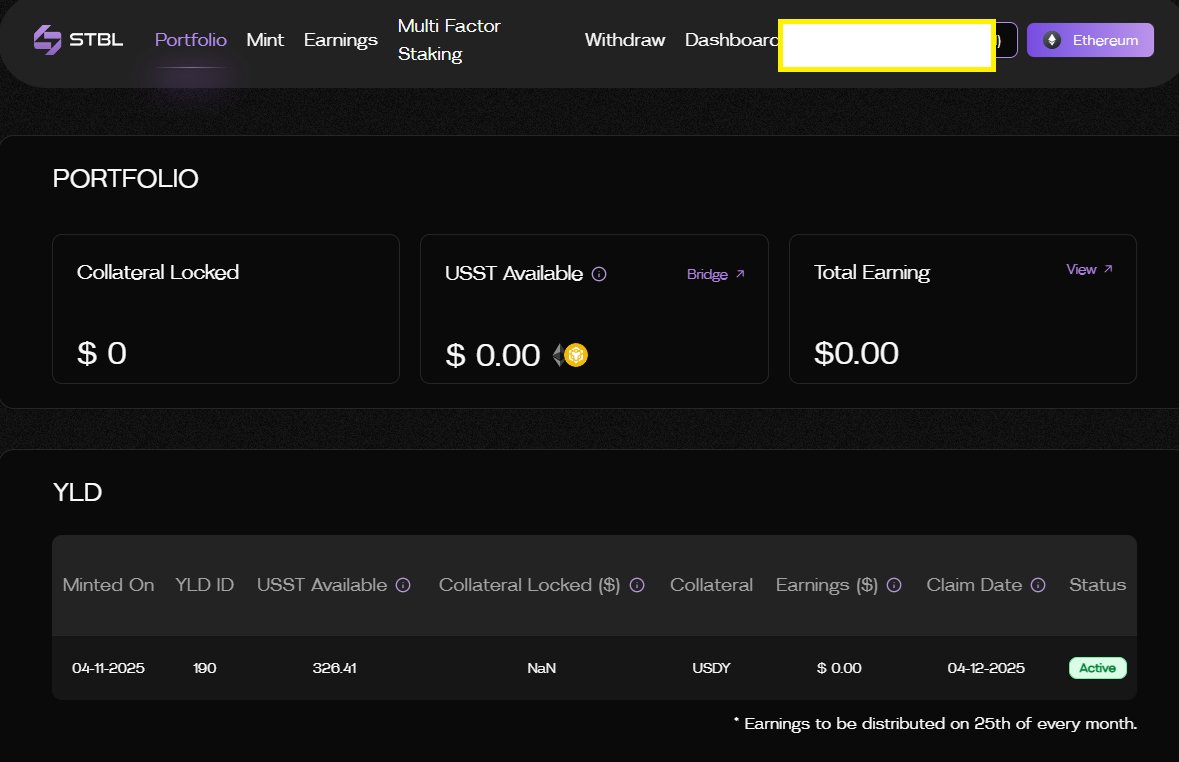Select the Minted On column header
The width and height of the screenshot is (1179, 762).
(108, 585)
